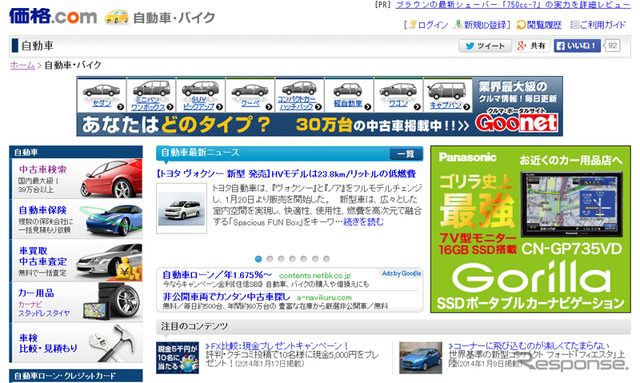This screenshot has width=640, height=383.
Task: Click the wrench and hammer image
Action: pos(113,342)
